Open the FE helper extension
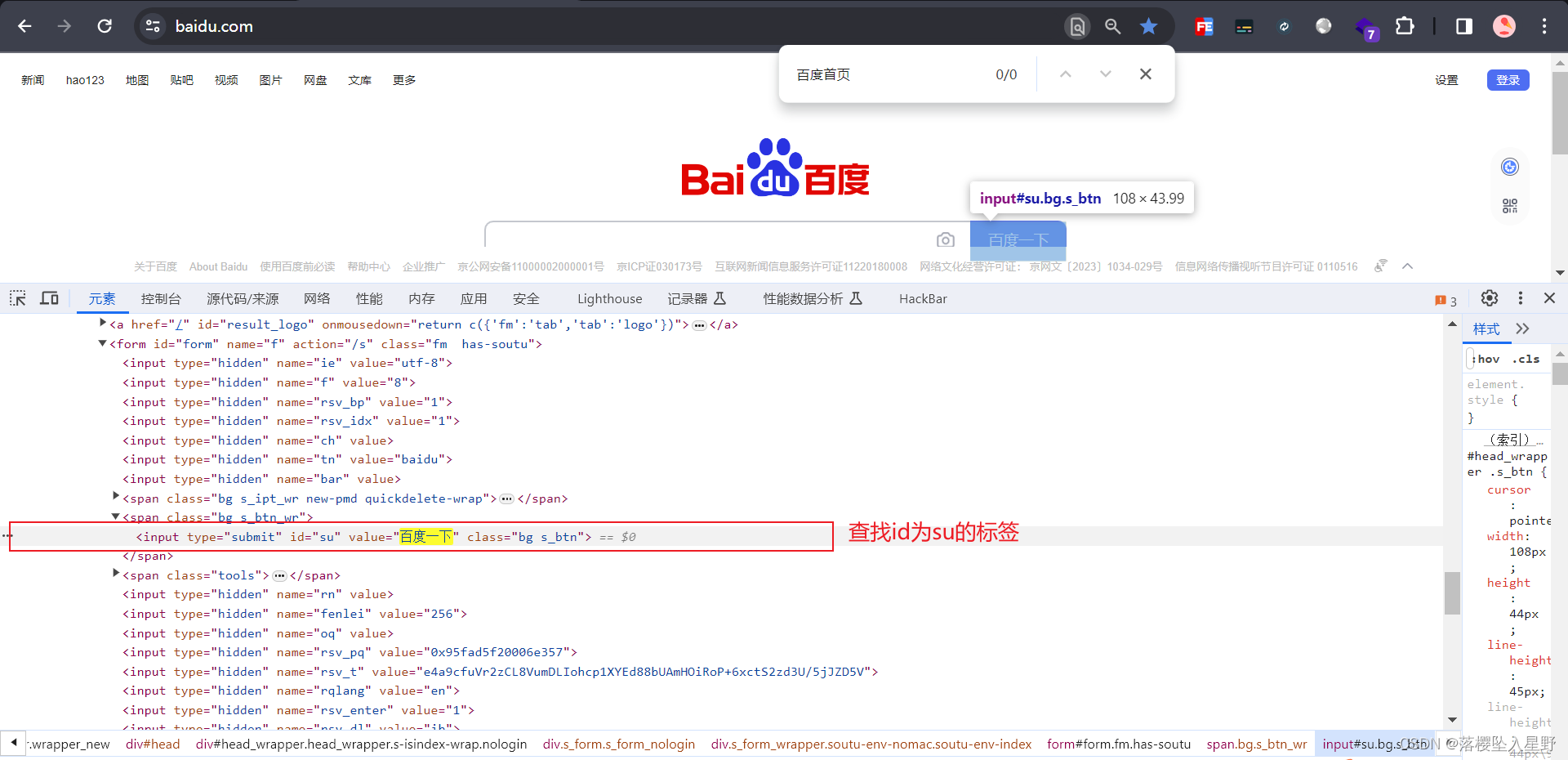 coord(1205,26)
